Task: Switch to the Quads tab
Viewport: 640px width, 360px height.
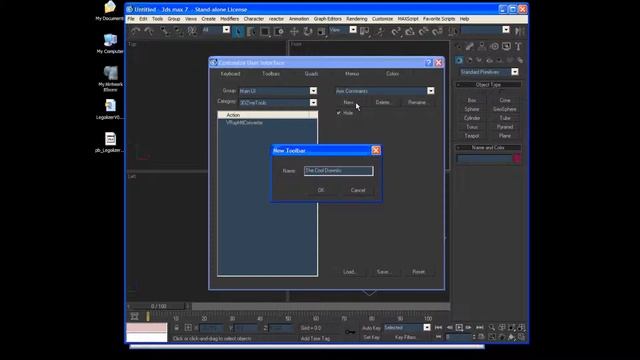Action: coord(311,74)
